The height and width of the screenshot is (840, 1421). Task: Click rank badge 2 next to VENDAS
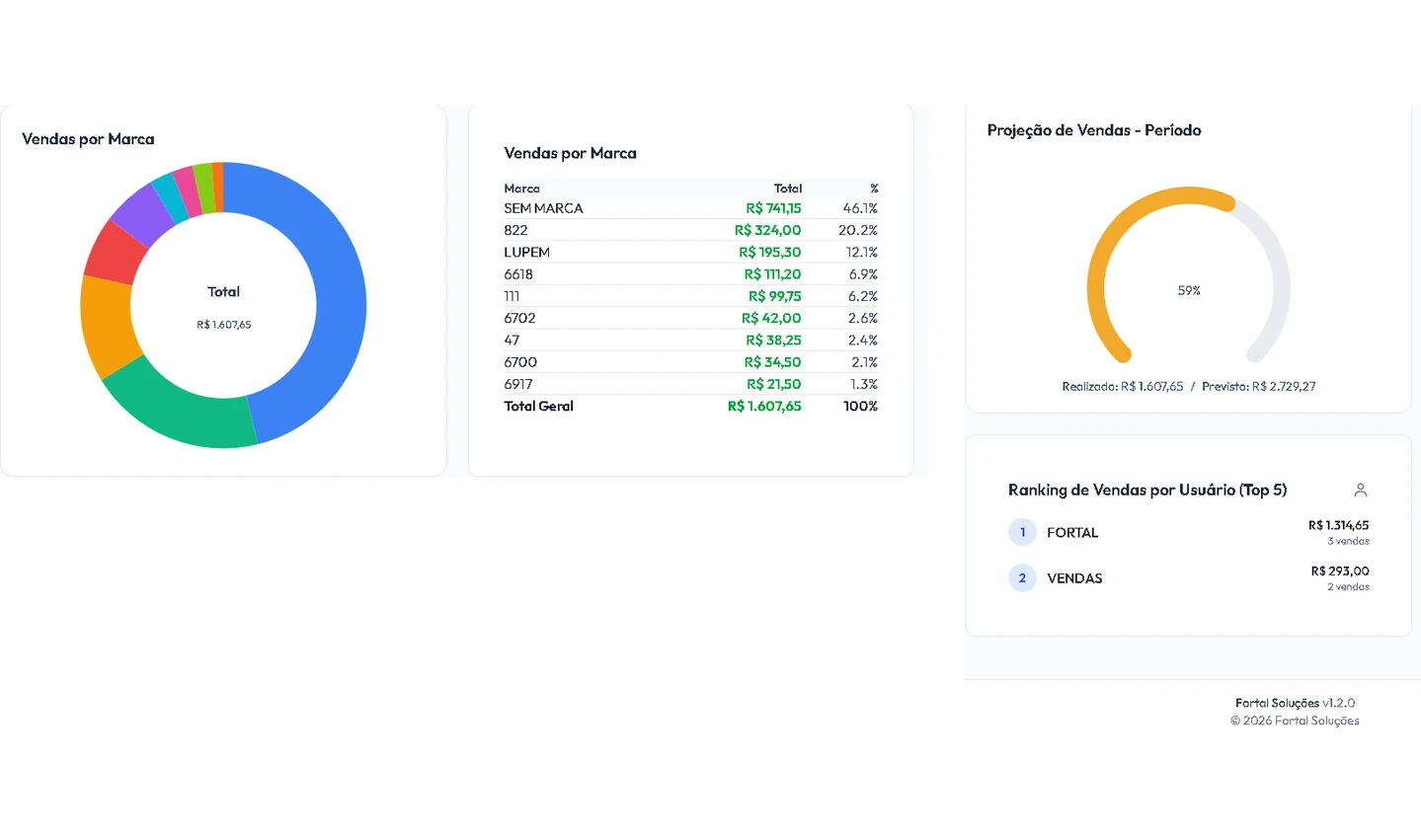pyautogui.click(x=1022, y=578)
